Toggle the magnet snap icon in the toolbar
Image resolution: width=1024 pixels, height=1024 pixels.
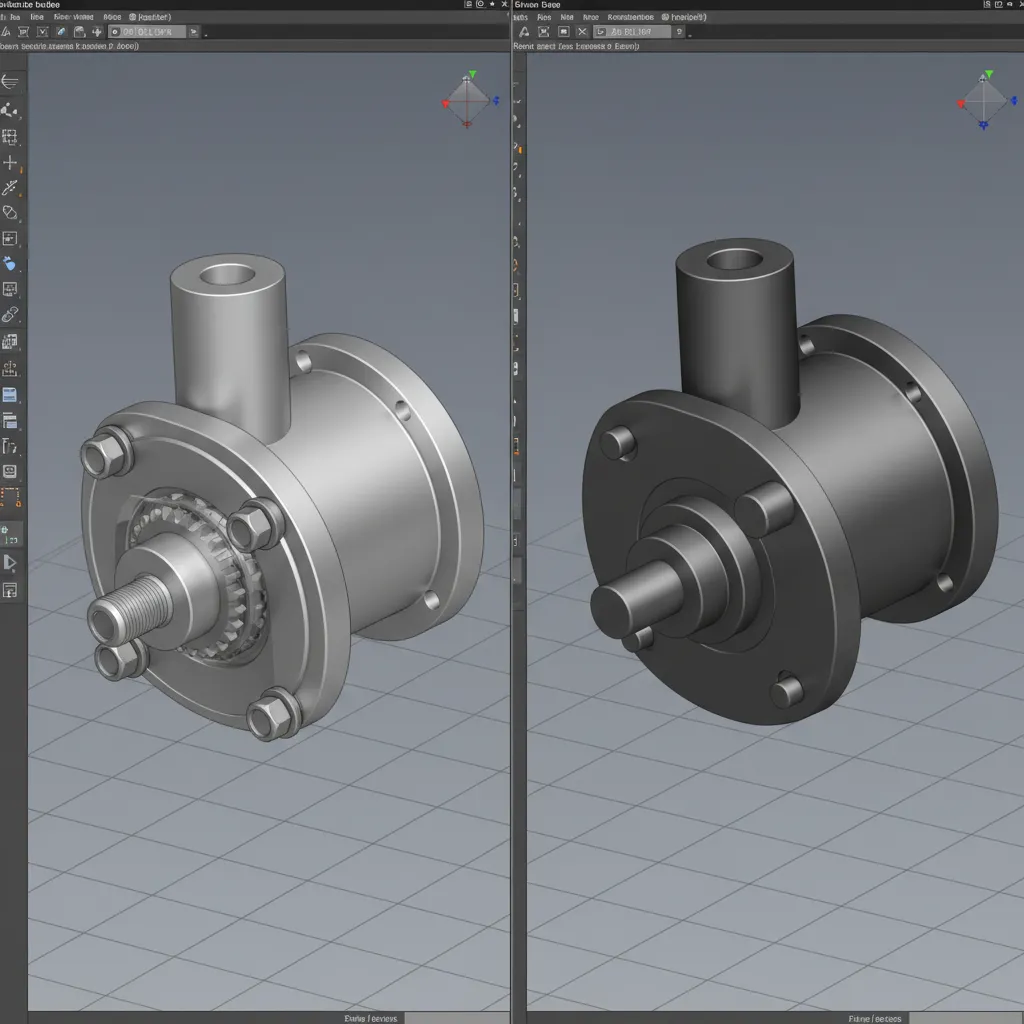click(77, 31)
